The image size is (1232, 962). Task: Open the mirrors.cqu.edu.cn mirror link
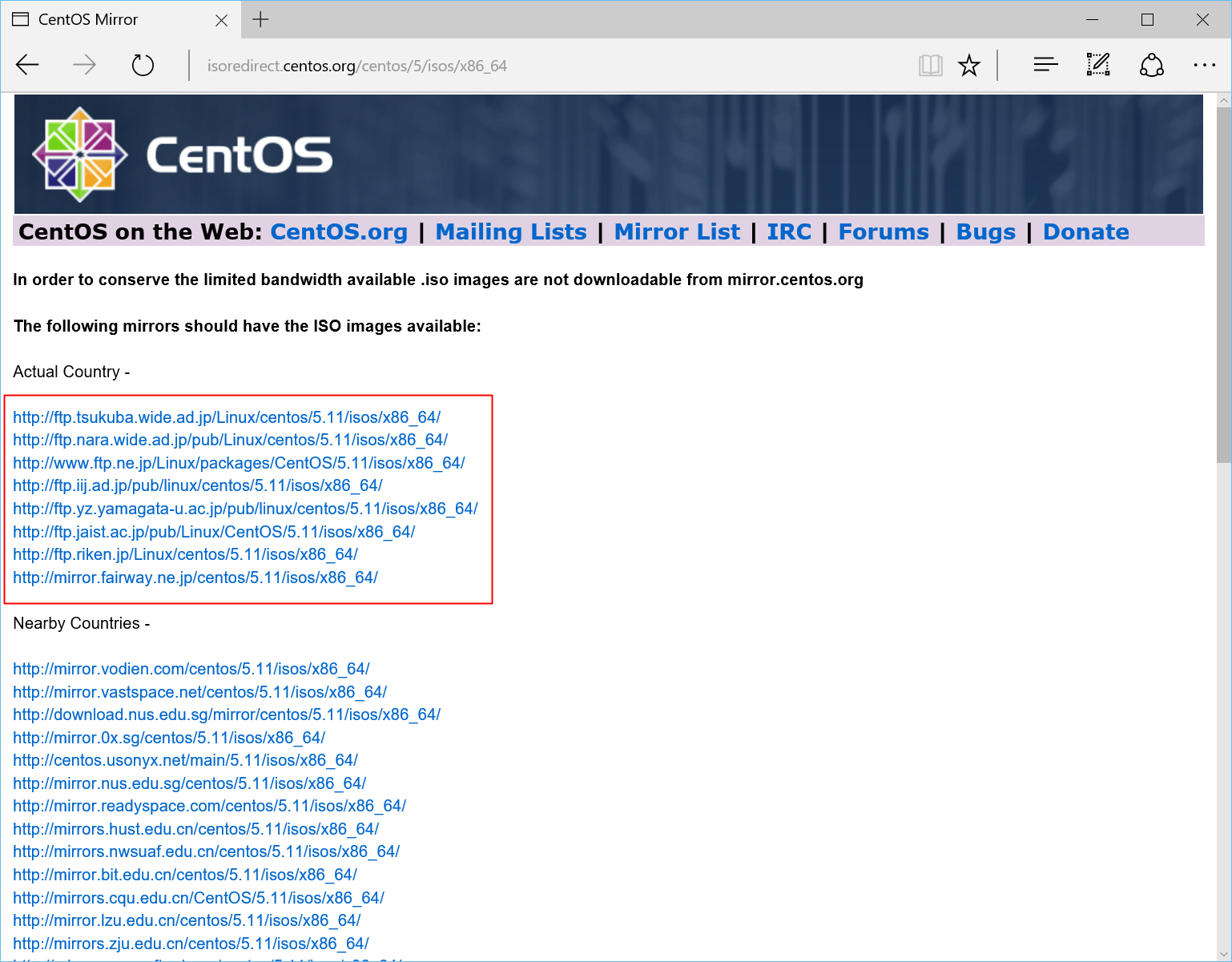[199, 898]
